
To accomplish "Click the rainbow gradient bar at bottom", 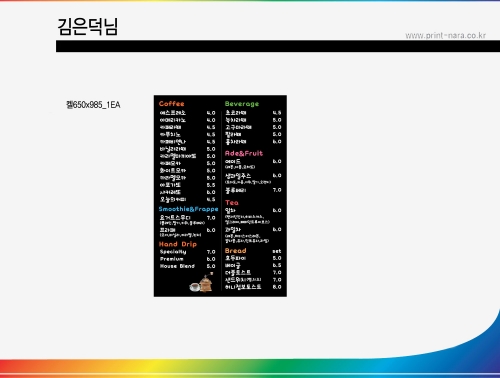I will [250, 368].
